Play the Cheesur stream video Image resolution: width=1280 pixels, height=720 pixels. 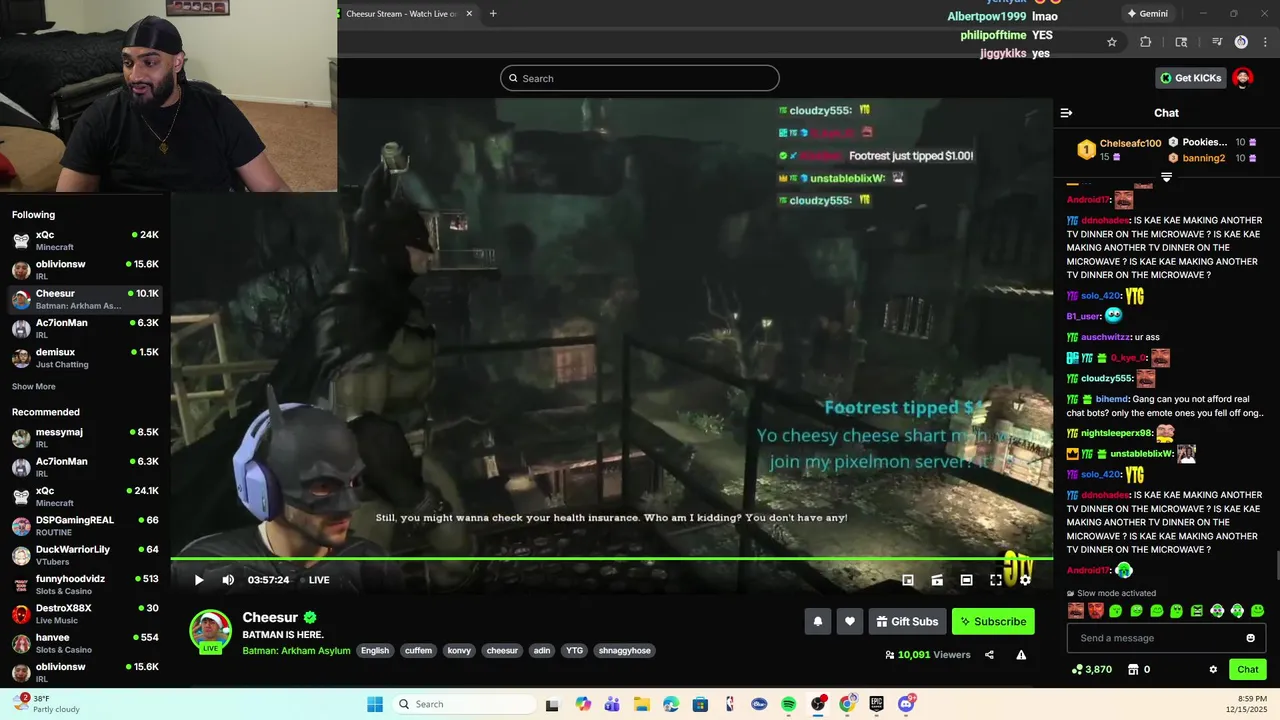coord(199,580)
